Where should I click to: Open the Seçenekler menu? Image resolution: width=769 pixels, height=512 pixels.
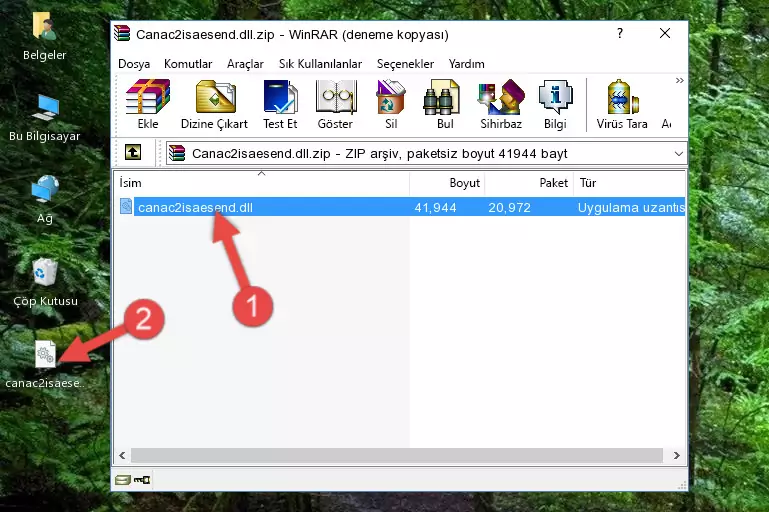405,64
